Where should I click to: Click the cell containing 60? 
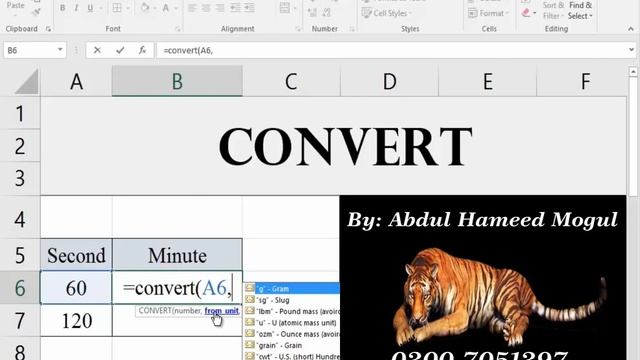click(76, 288)
